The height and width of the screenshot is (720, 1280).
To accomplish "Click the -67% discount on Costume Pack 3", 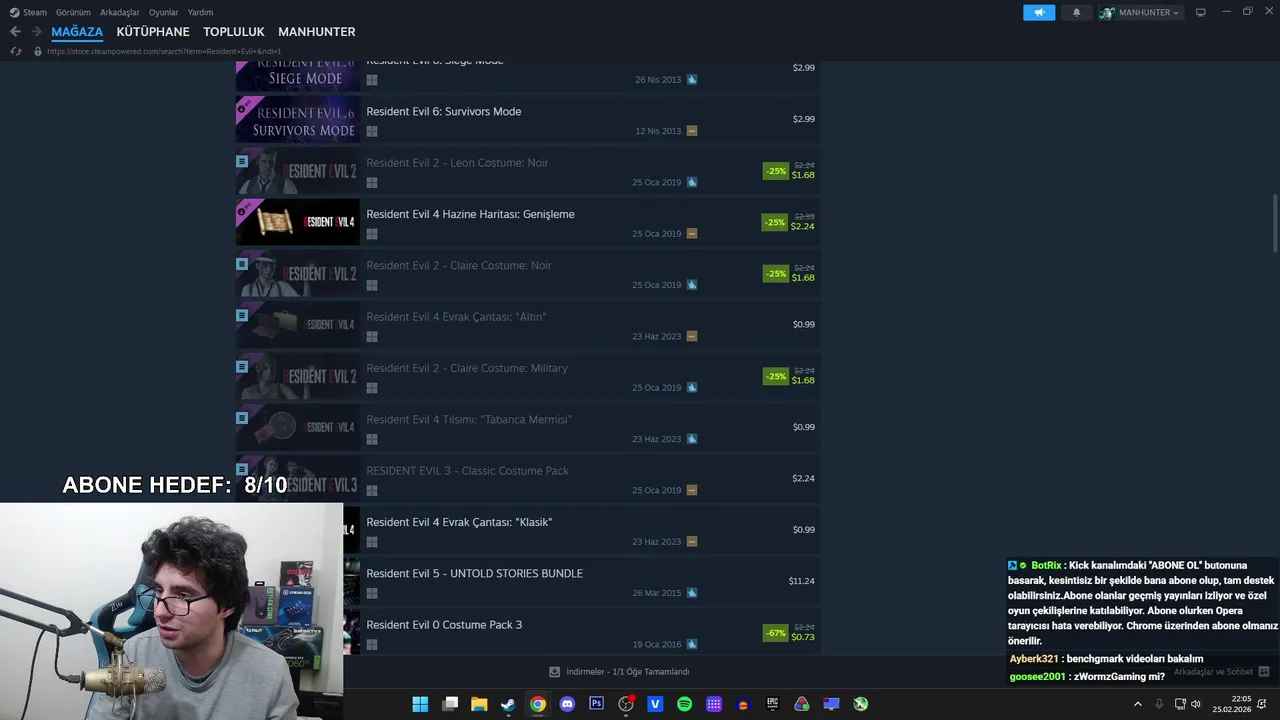I will pyautogui.click(x=775, y=633).
